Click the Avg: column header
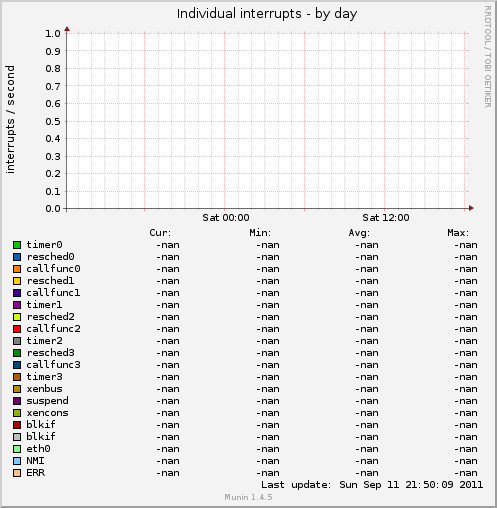This screenshot has width=497, height=508. tap(359, 233)
